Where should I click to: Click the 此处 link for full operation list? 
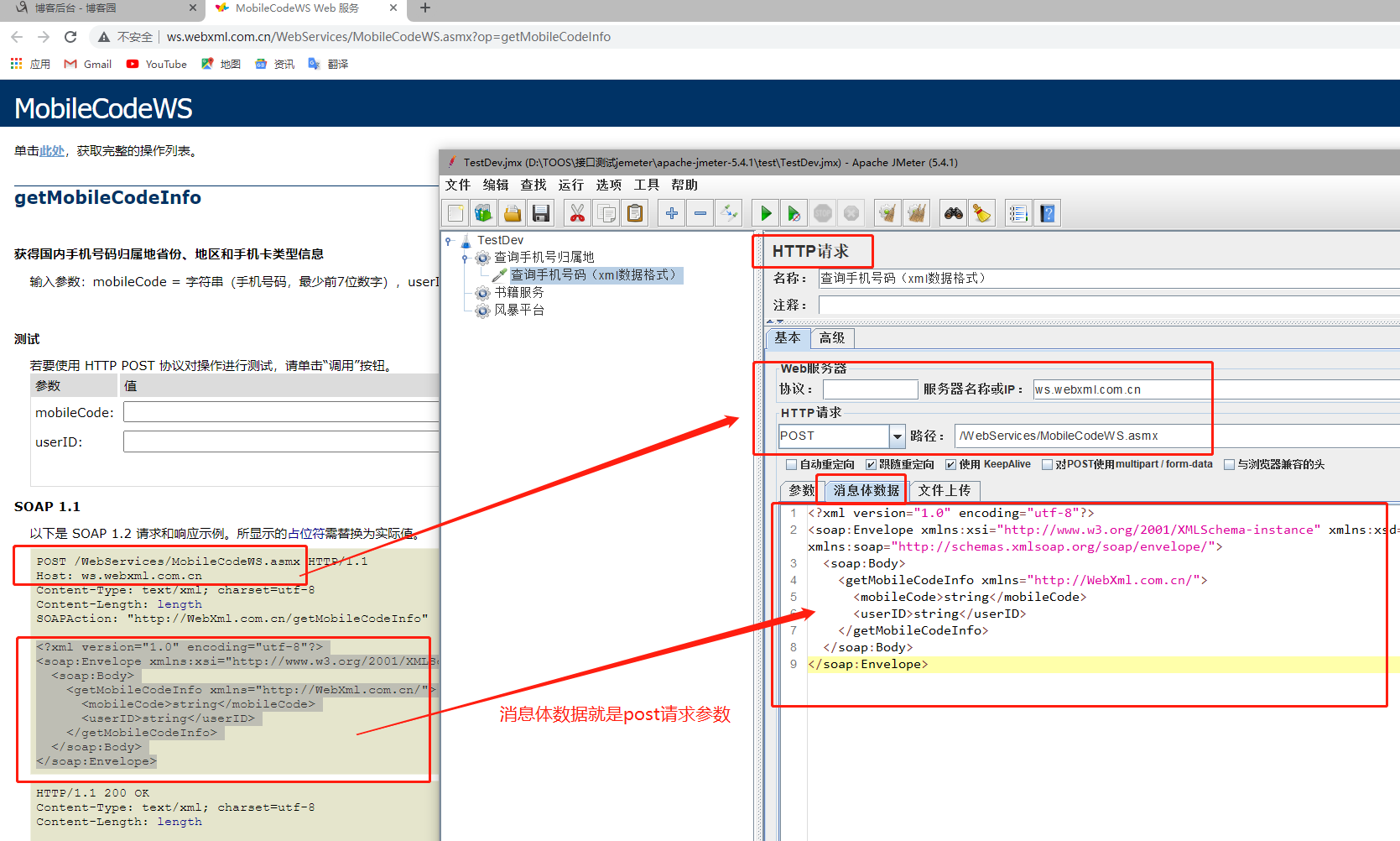[x=52, y=151]
